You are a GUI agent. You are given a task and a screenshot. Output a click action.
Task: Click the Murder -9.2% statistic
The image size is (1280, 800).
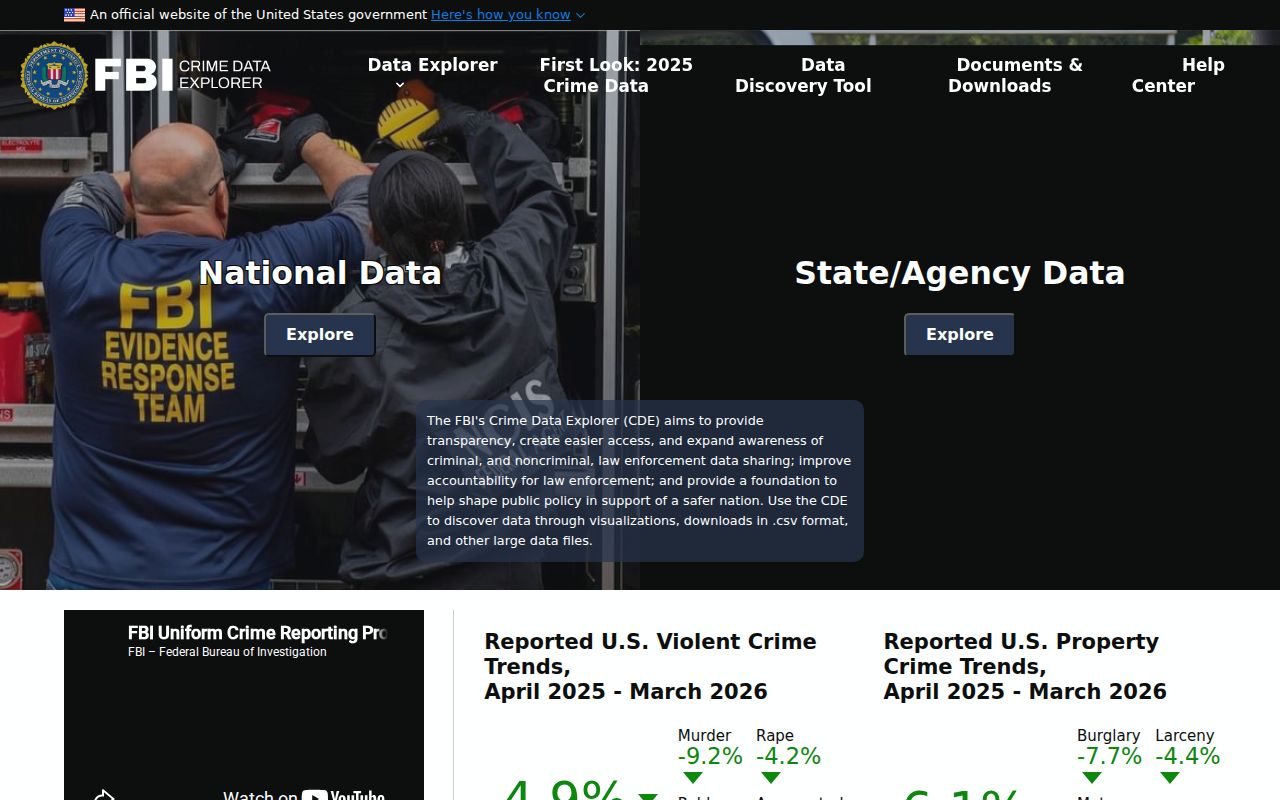(710, 747)
